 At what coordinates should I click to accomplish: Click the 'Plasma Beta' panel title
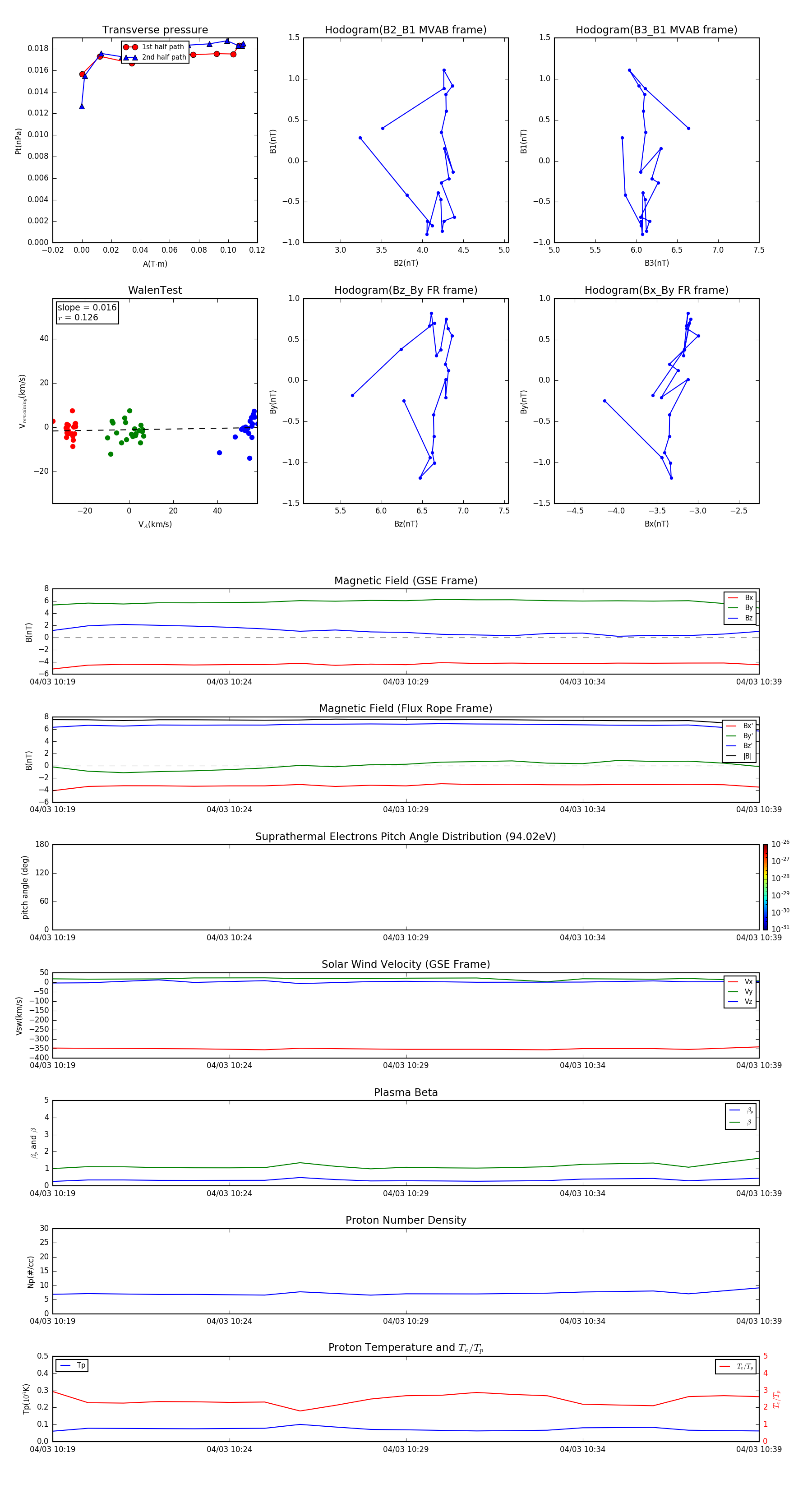tap(406, 1092)
